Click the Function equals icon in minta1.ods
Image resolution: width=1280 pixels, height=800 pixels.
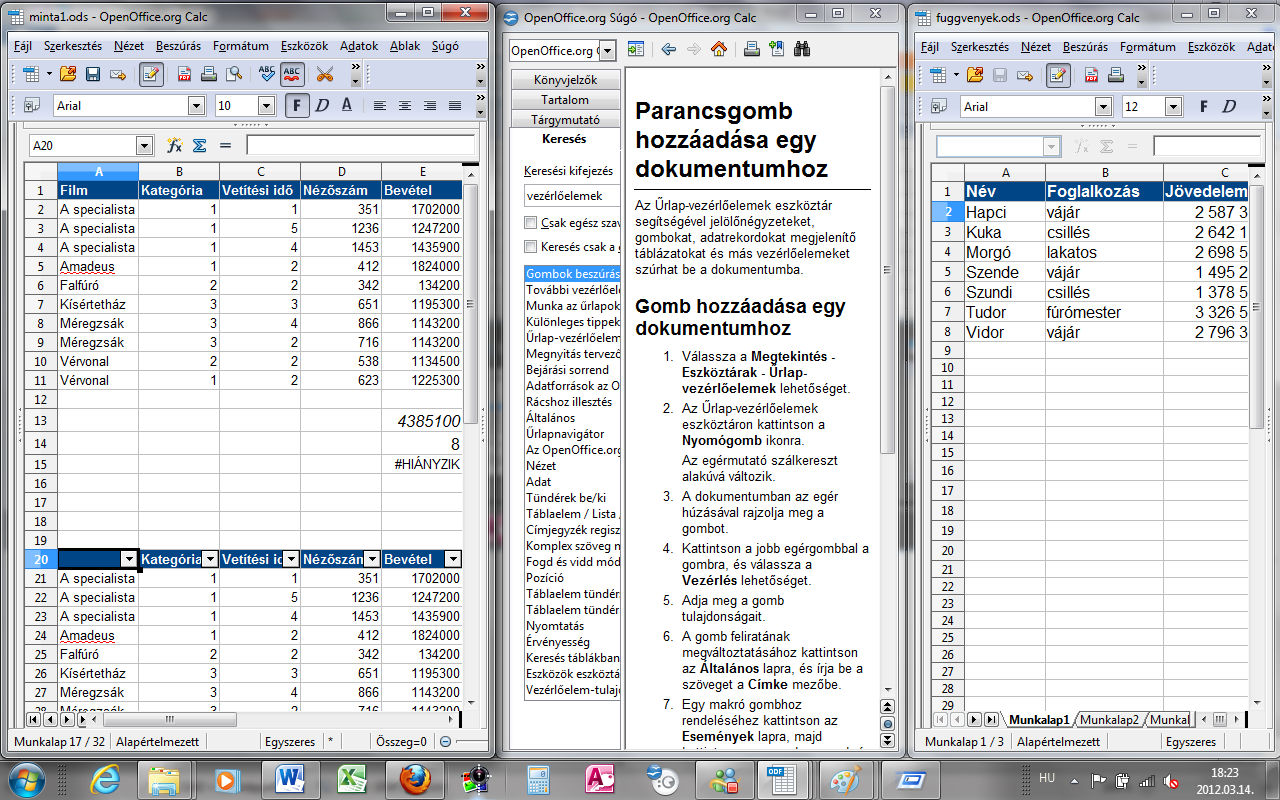pyautogui.click(x=224, y=146)
